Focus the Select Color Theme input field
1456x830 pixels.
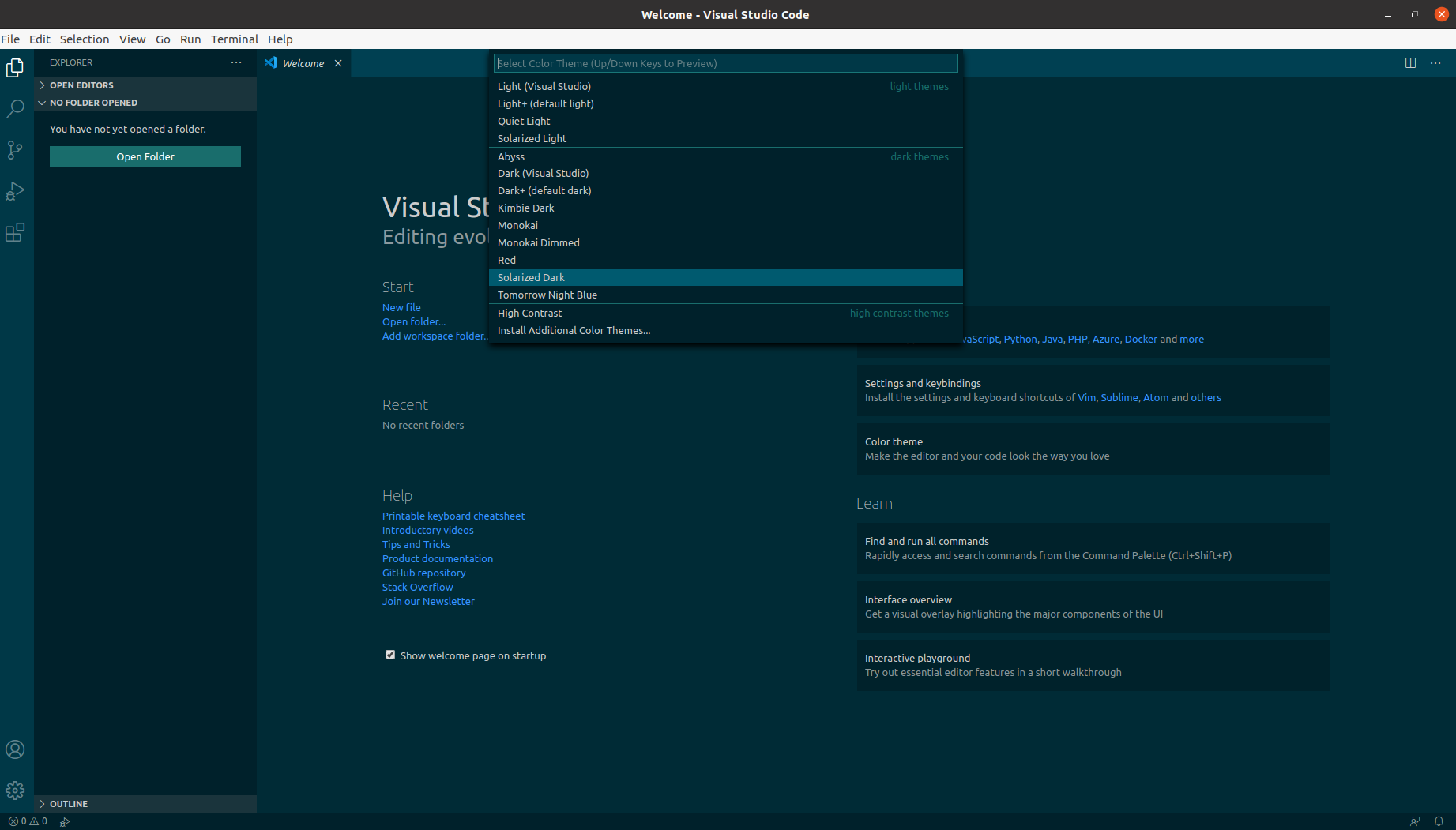pyautogui.click(x=725, y=63)
